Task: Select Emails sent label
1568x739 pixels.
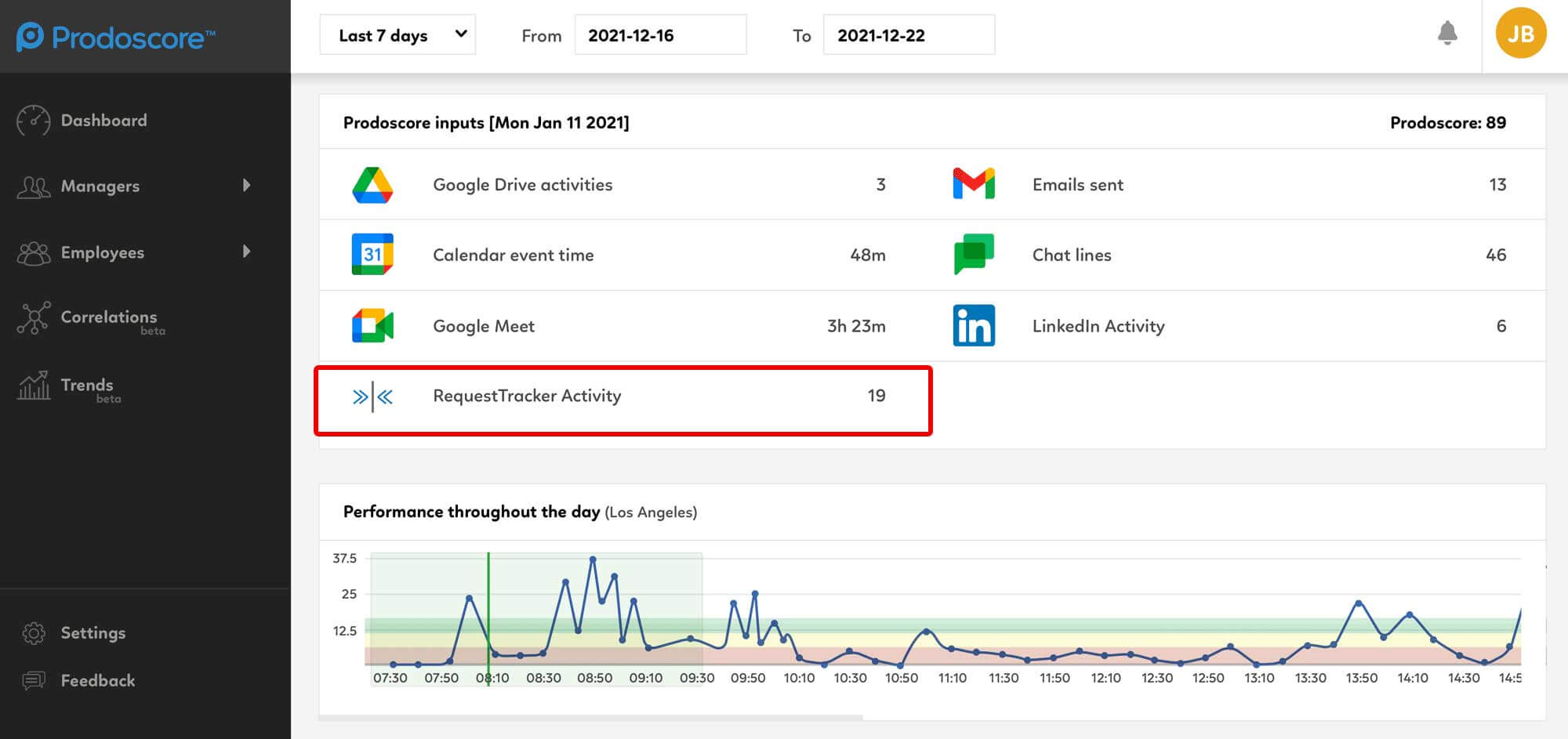Action: tap(1078, 185)
